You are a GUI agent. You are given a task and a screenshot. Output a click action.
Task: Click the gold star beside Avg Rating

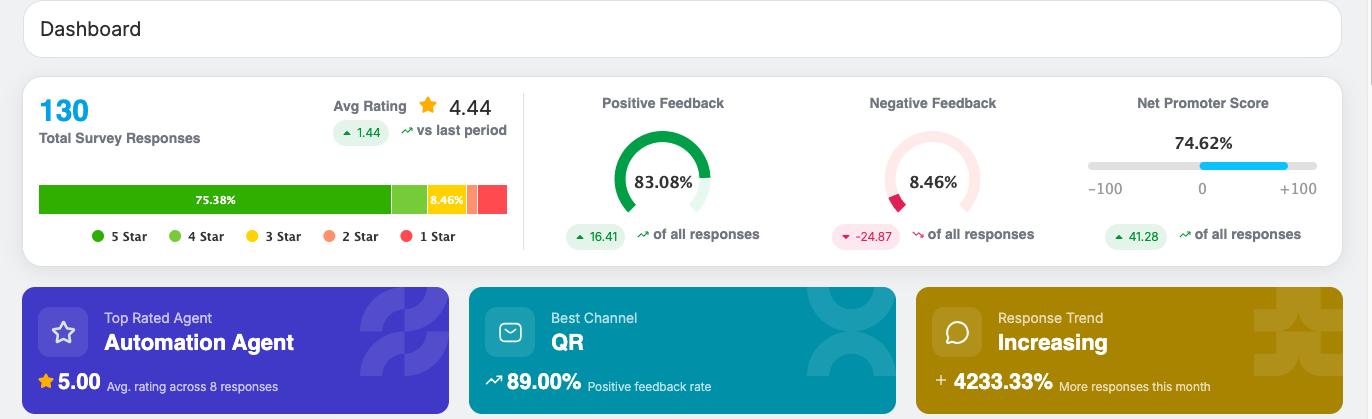428,105
